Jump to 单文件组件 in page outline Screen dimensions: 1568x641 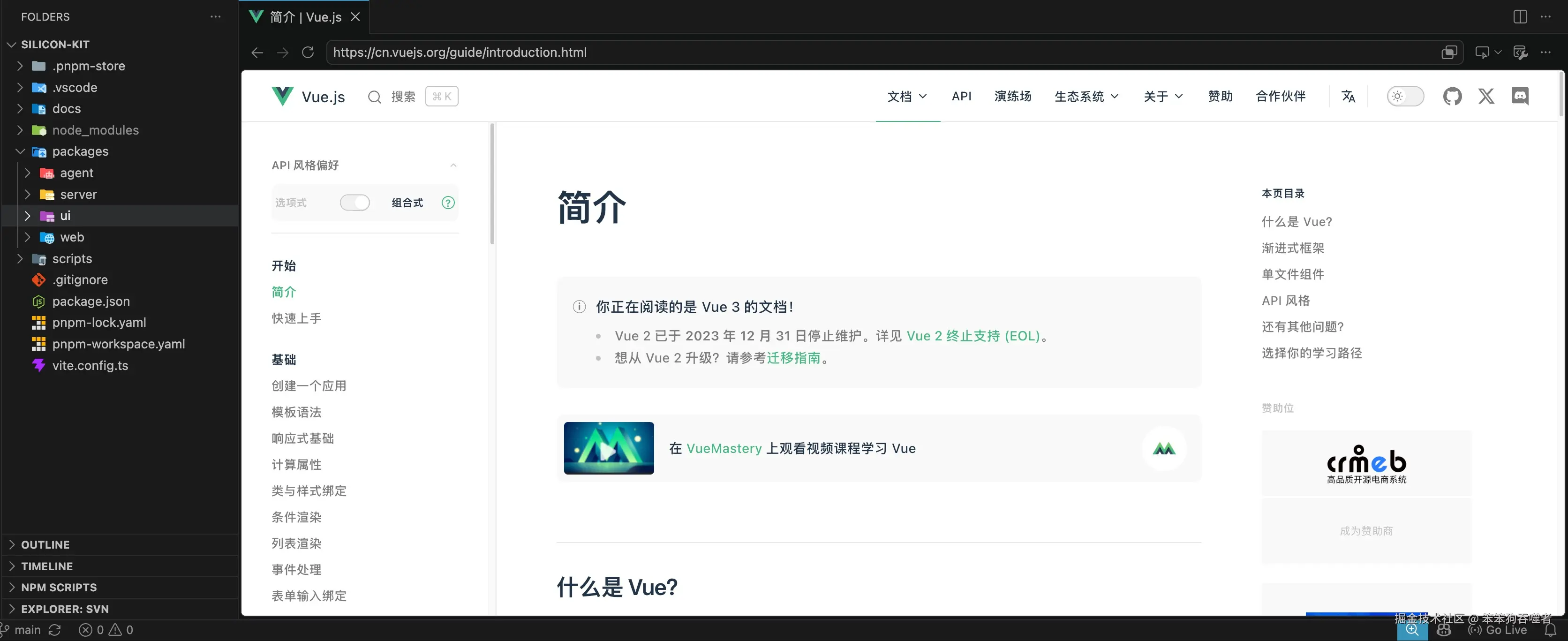(x=1293, y=274)
